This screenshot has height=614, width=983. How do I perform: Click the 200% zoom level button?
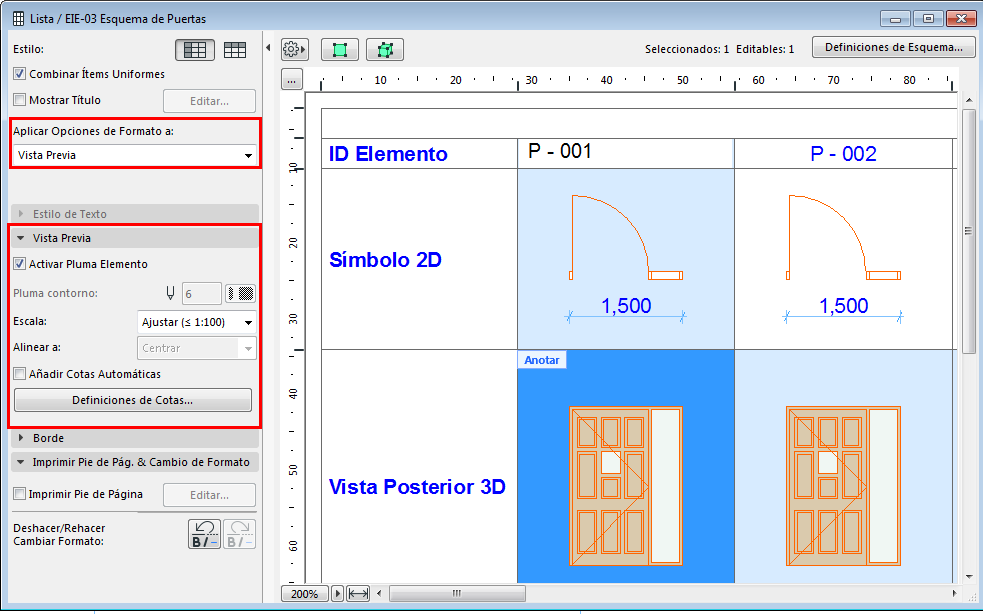305,594
